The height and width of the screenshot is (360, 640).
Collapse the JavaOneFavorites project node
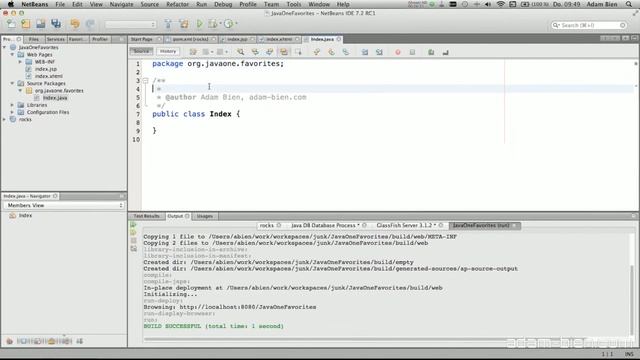(x=4, y=47)
